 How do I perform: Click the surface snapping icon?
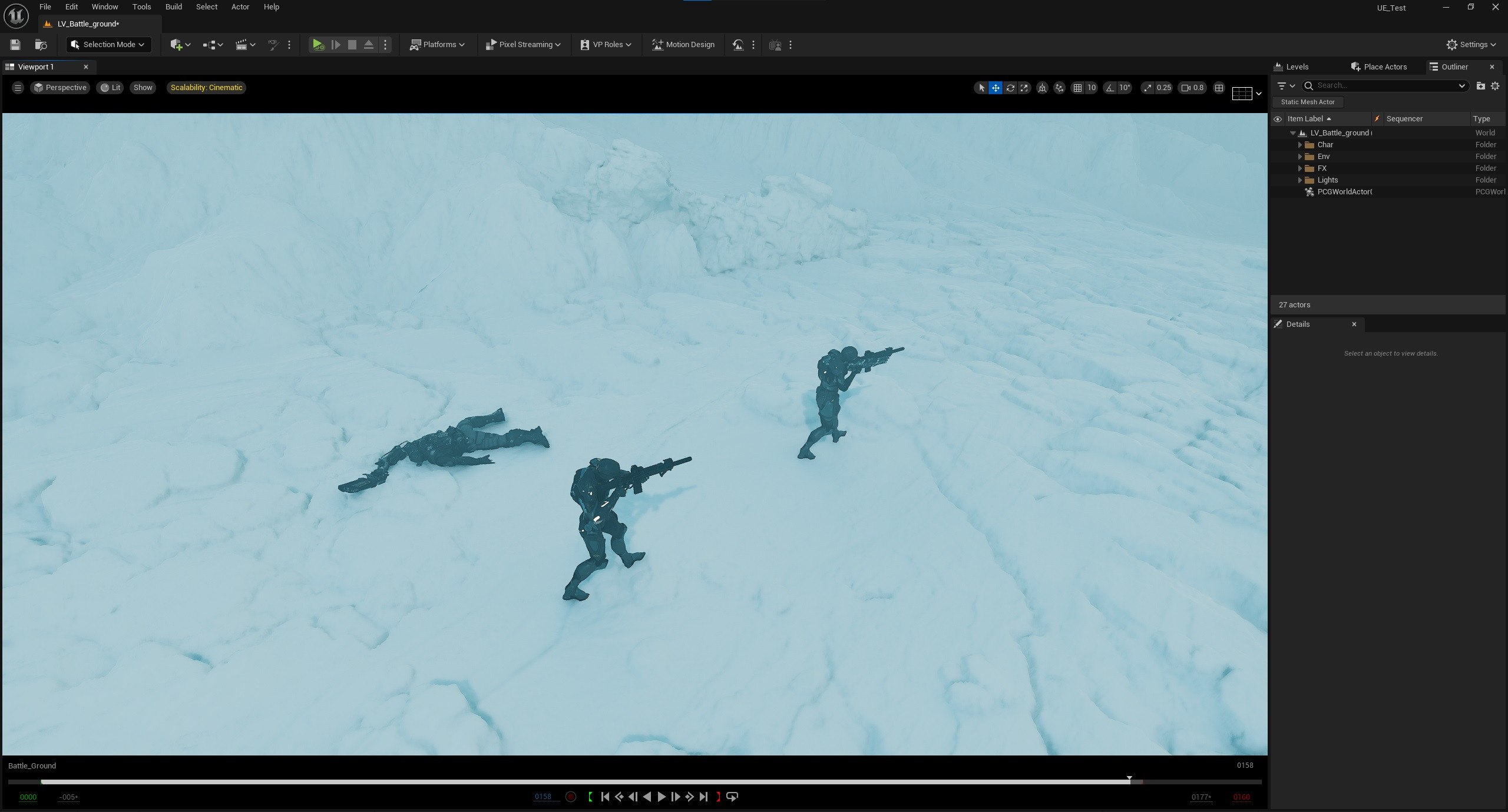[1059, 88]
